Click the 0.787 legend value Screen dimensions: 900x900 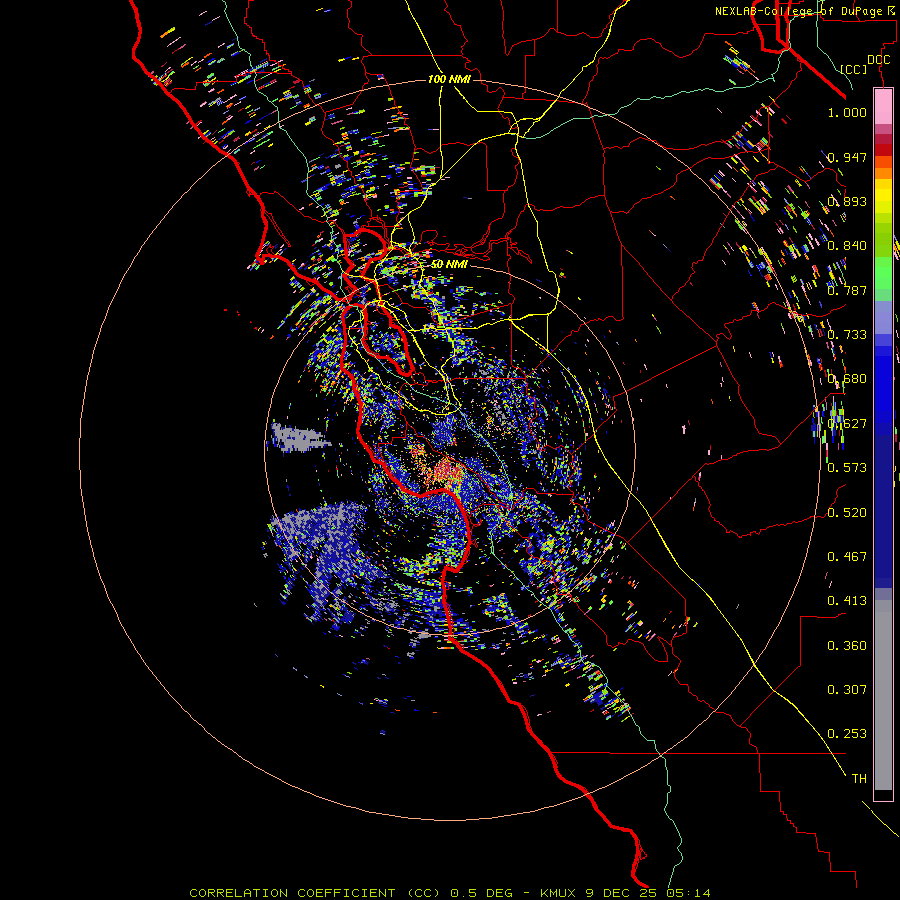point(847,290)
